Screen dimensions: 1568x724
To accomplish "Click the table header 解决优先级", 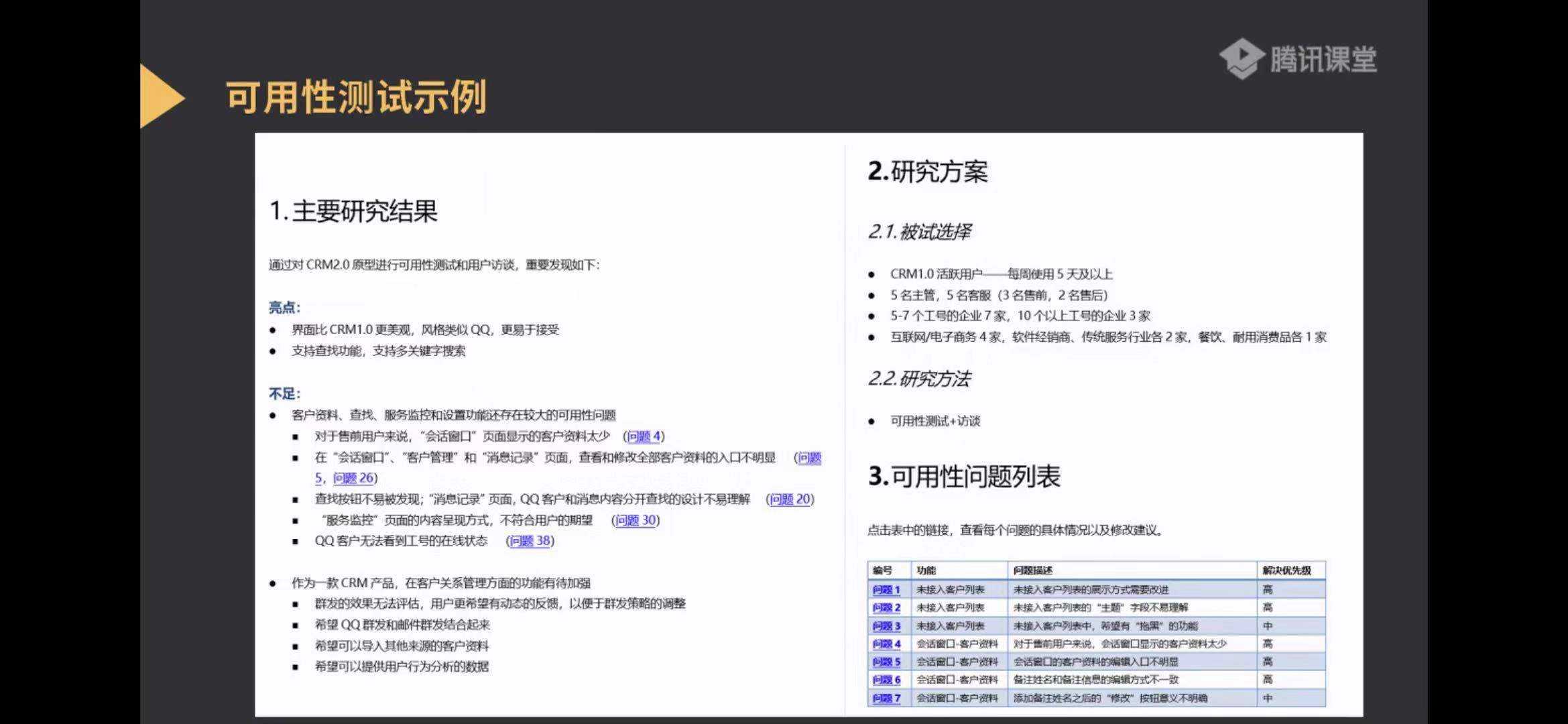I will pyautogui.click(x=1286, y=570).
